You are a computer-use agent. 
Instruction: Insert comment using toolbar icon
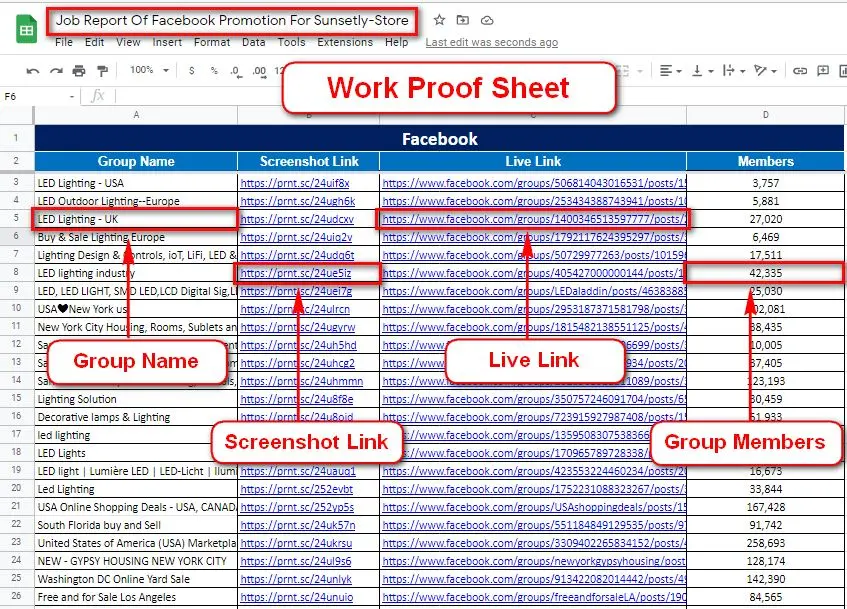coord(823,71)
